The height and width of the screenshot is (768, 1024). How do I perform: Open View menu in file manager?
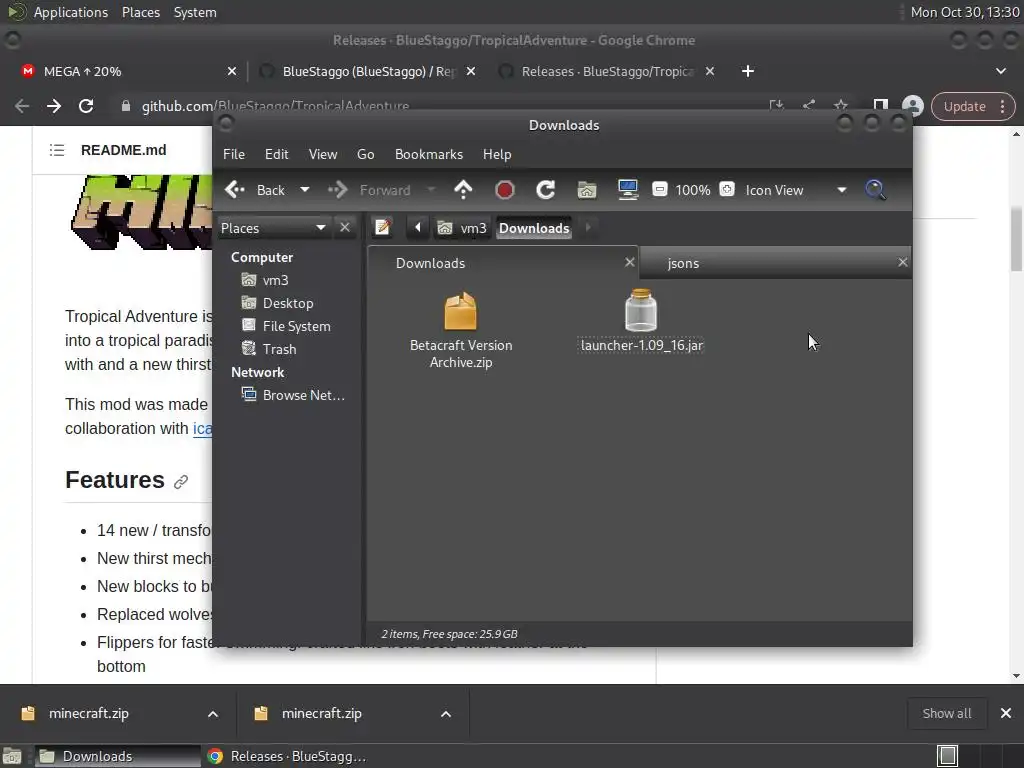pos(323,154)
